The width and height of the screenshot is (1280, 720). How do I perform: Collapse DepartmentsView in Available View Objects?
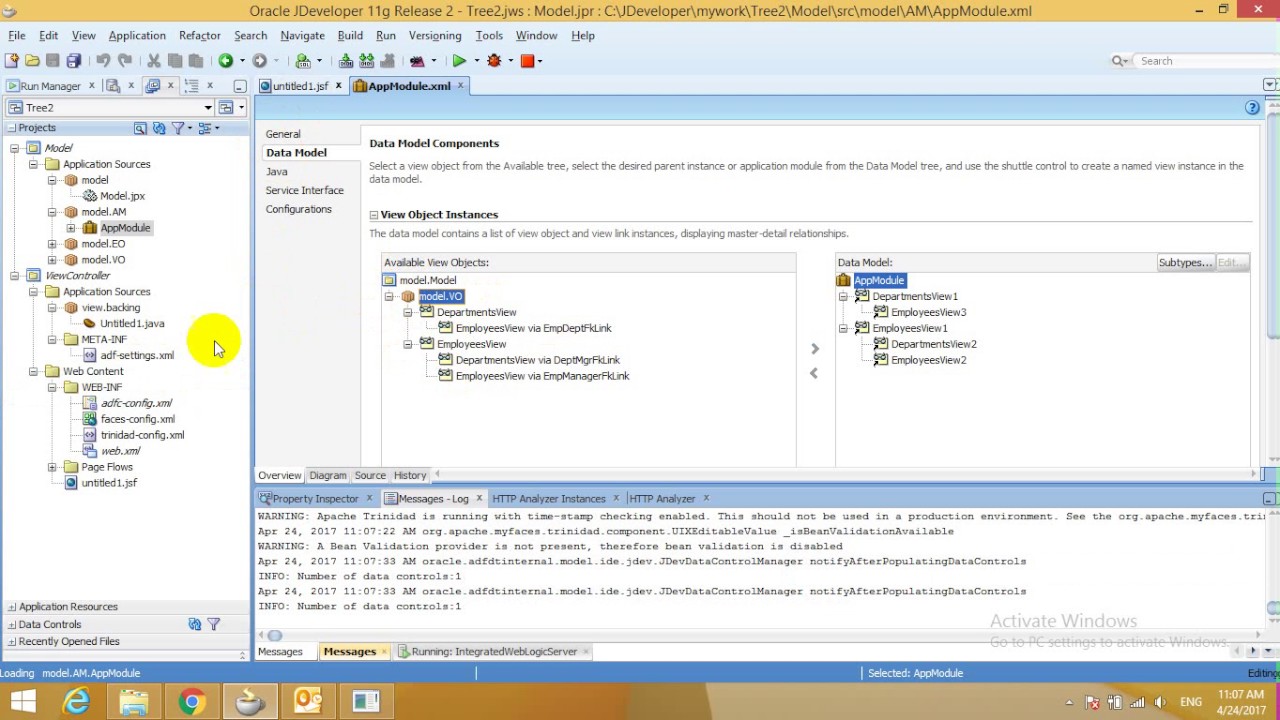(x=408, y=313)
